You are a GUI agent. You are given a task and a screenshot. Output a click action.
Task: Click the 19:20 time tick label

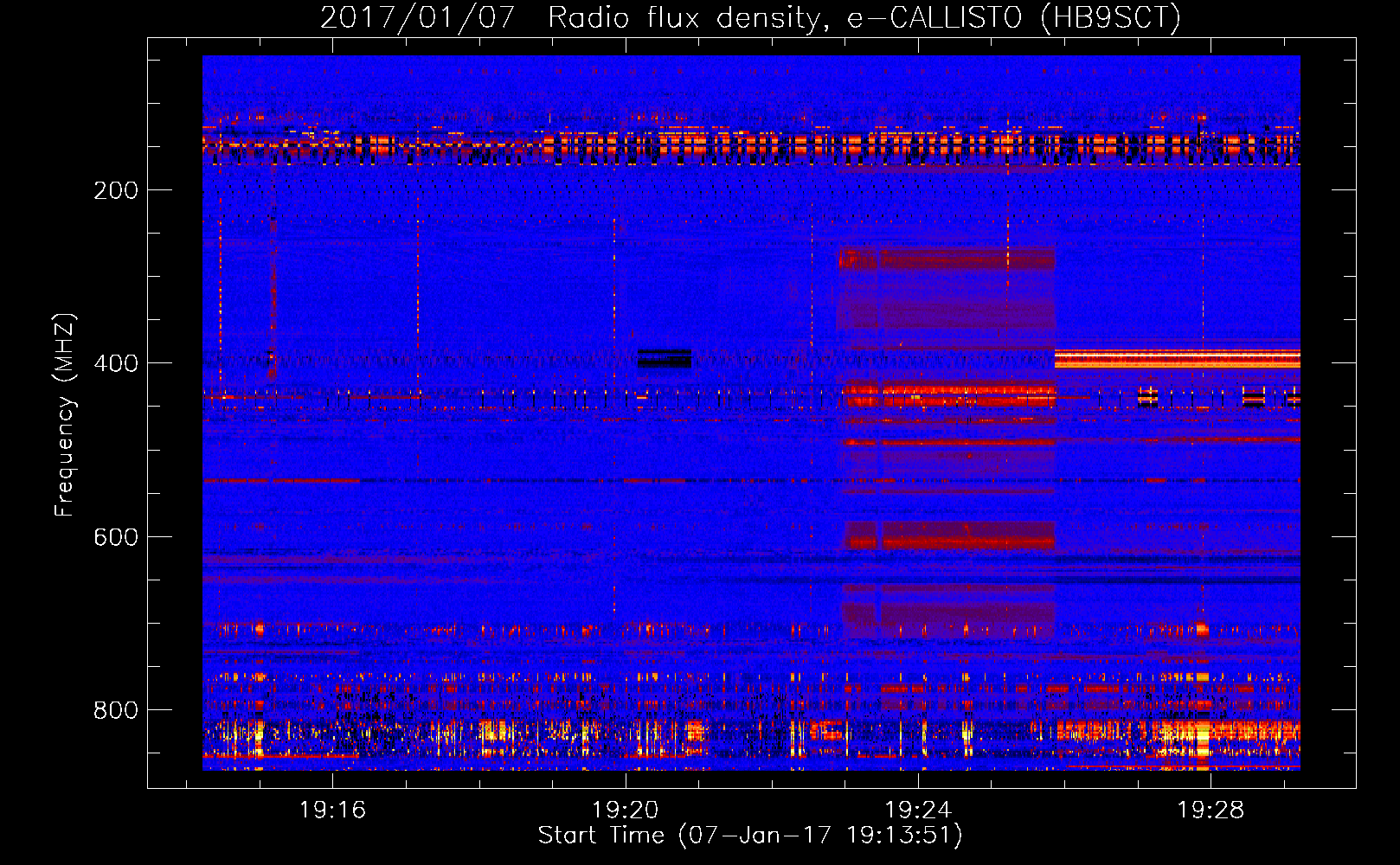625,810
